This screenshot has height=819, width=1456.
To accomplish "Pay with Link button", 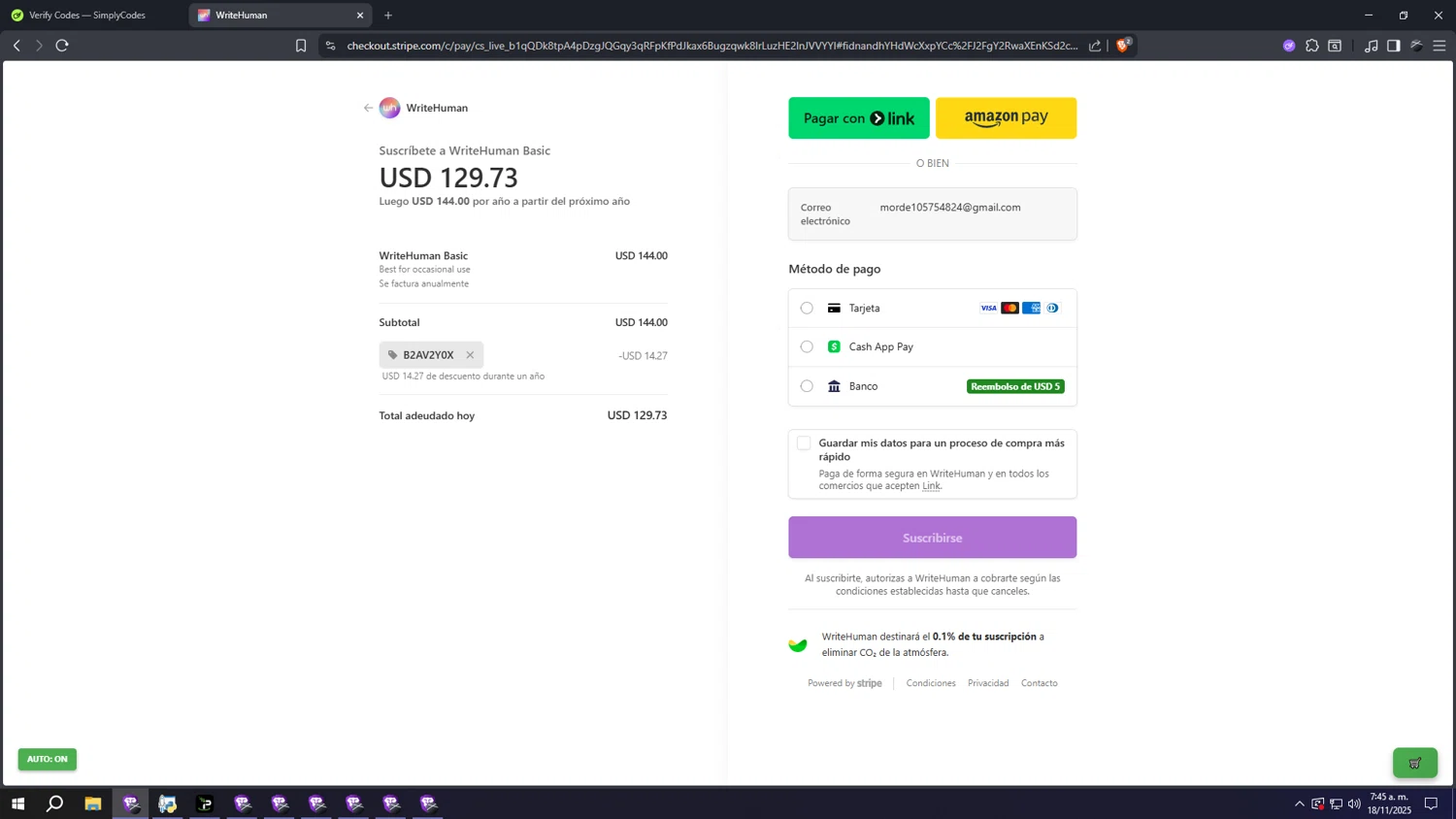I will pyautogui.click(x=859, y=118).
